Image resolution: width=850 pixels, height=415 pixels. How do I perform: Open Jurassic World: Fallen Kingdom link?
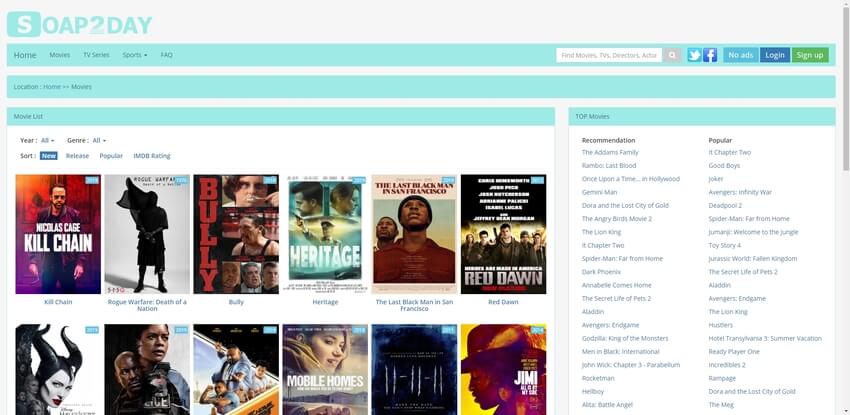click(752, 259)
